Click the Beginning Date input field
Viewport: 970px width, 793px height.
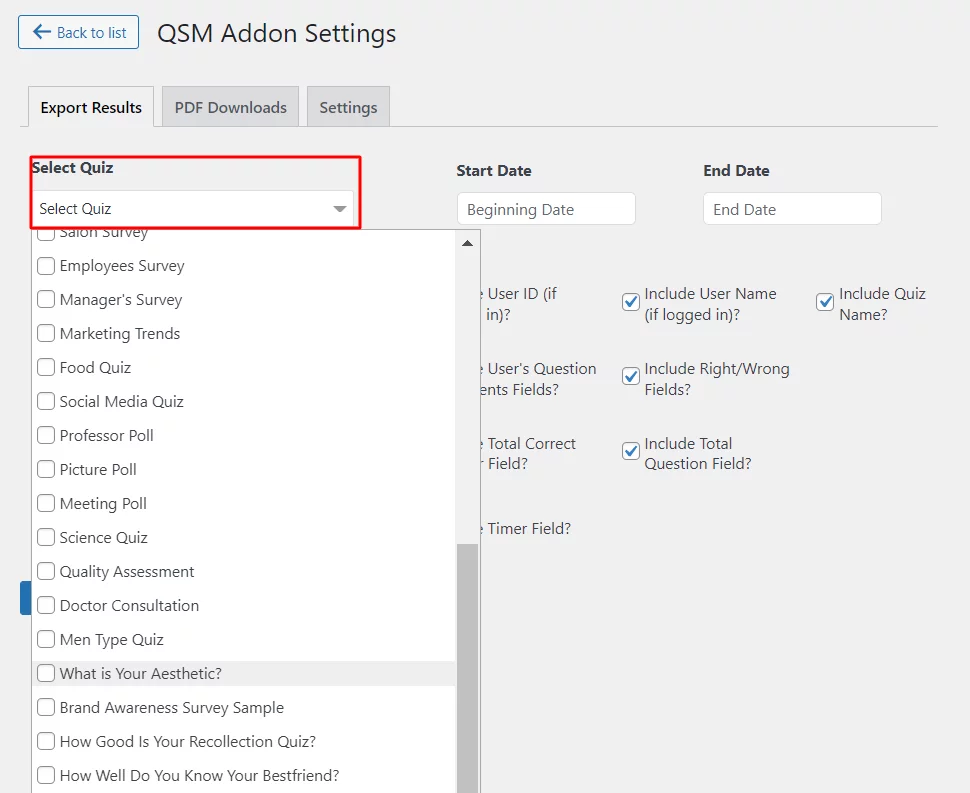pos(546,209)
